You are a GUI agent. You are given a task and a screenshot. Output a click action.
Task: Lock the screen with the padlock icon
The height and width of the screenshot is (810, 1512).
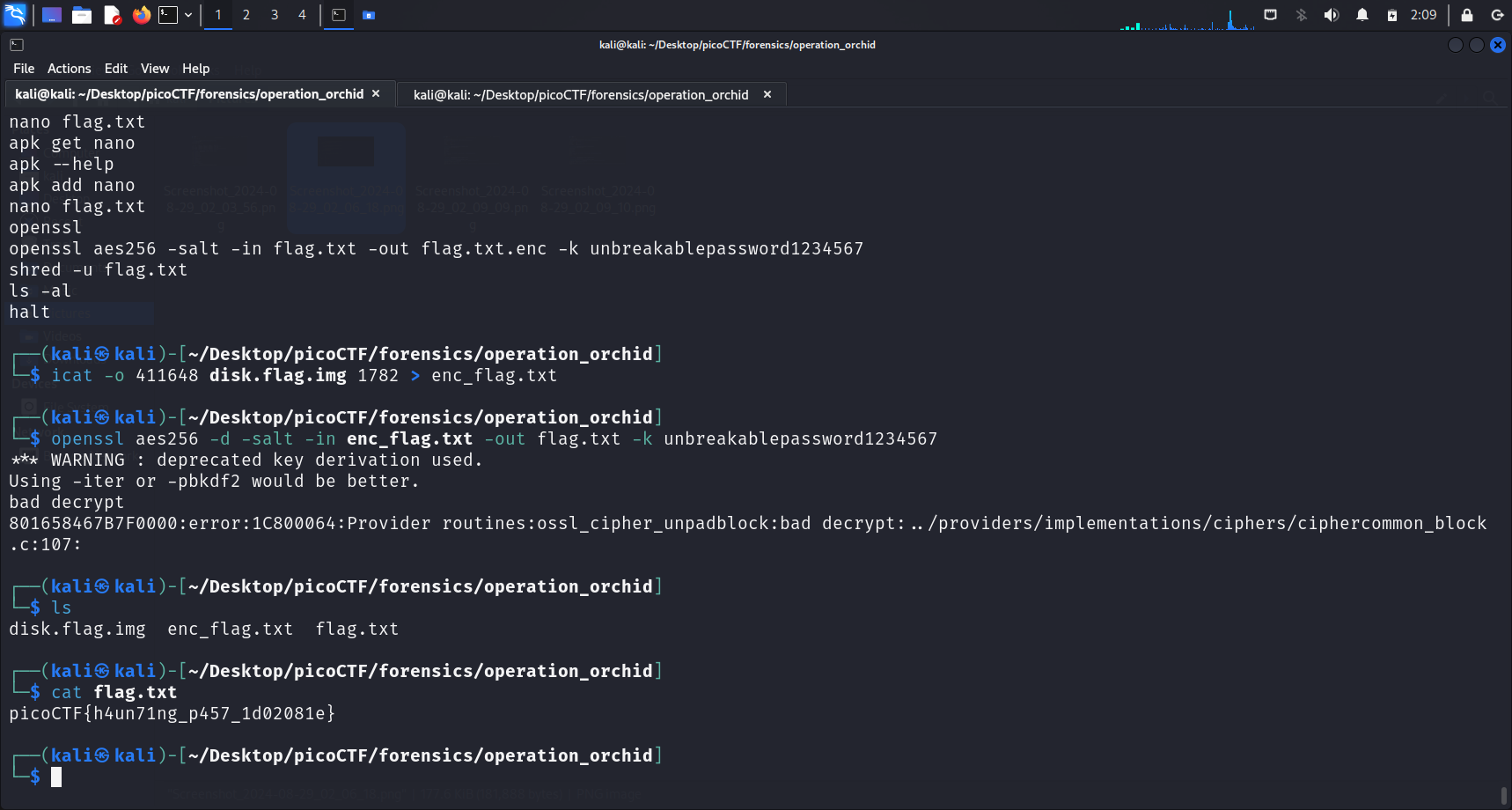(x=1466, y=15)
